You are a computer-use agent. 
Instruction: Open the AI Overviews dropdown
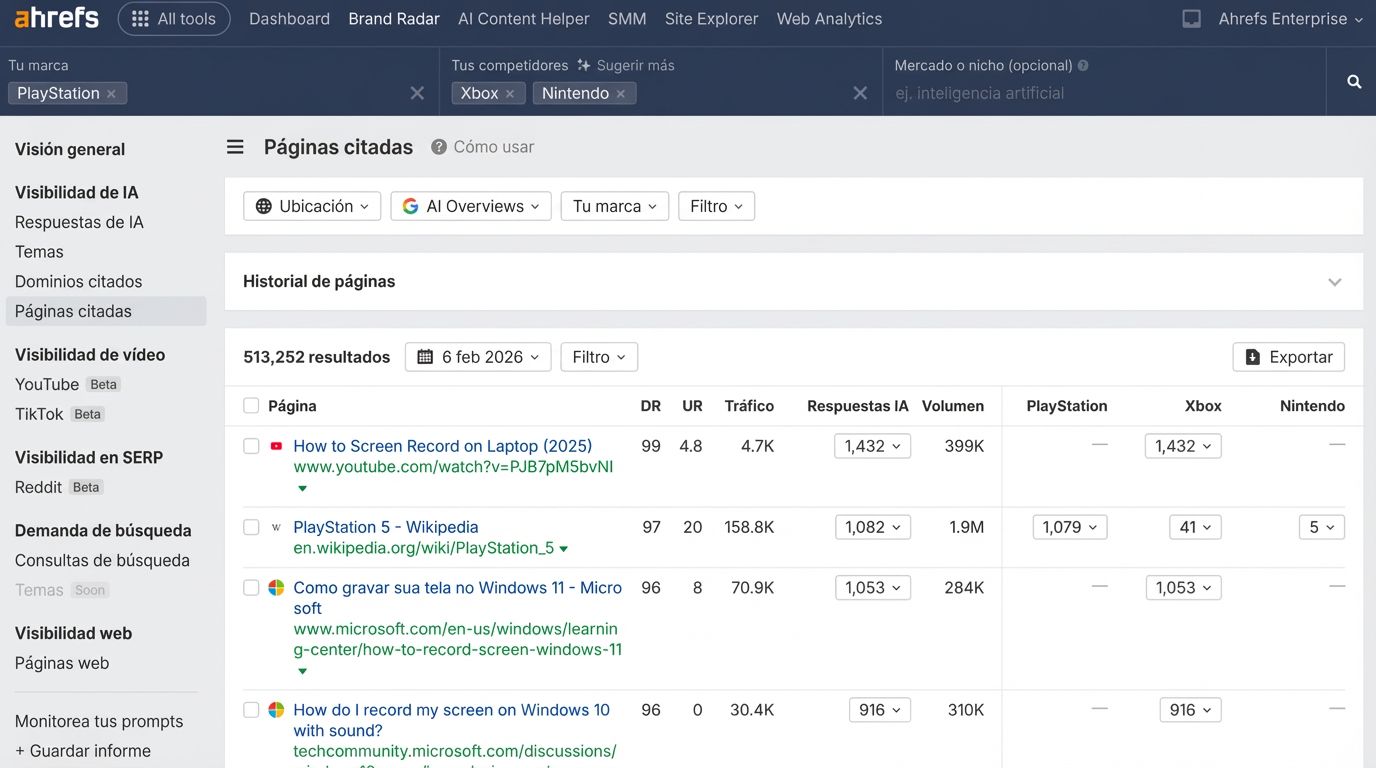point(470,206)
